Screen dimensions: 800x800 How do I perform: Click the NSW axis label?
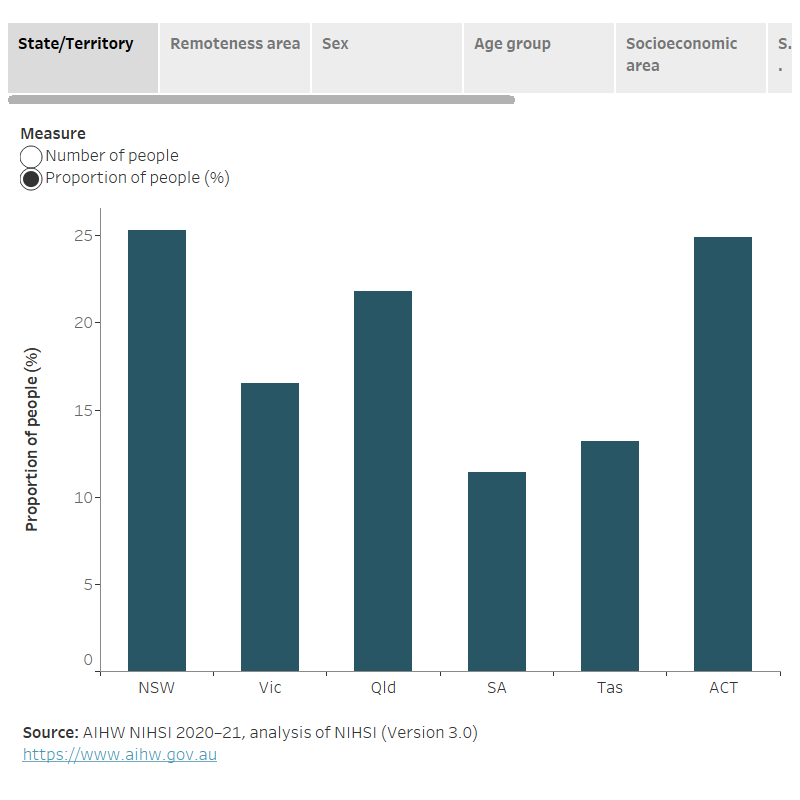[155, 687]
